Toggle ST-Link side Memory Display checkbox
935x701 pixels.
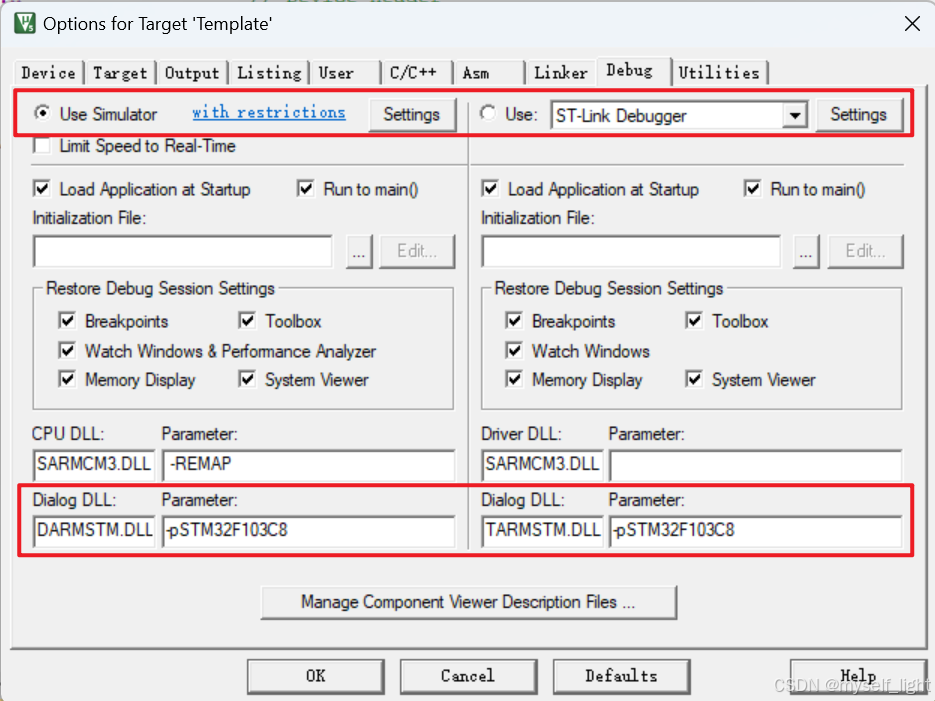514,379
